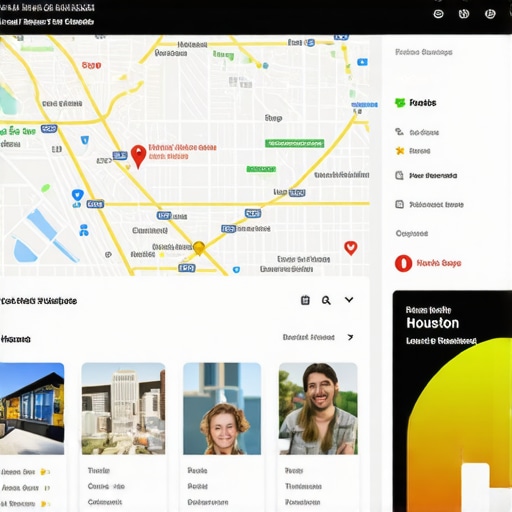This screenshot has height=512, width=512.
Task: Open the yellow star sidebar icon
Action: pos(400,151)
